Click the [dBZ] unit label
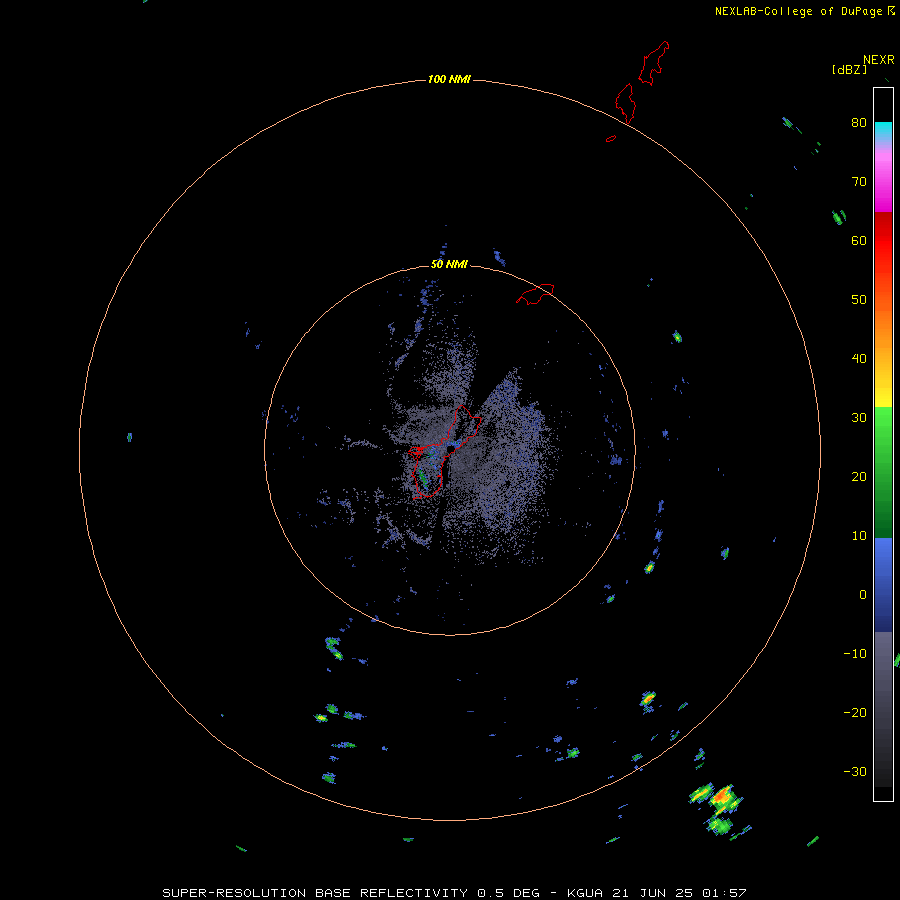Viewport: 900px width, 900px height. point(849,70)
